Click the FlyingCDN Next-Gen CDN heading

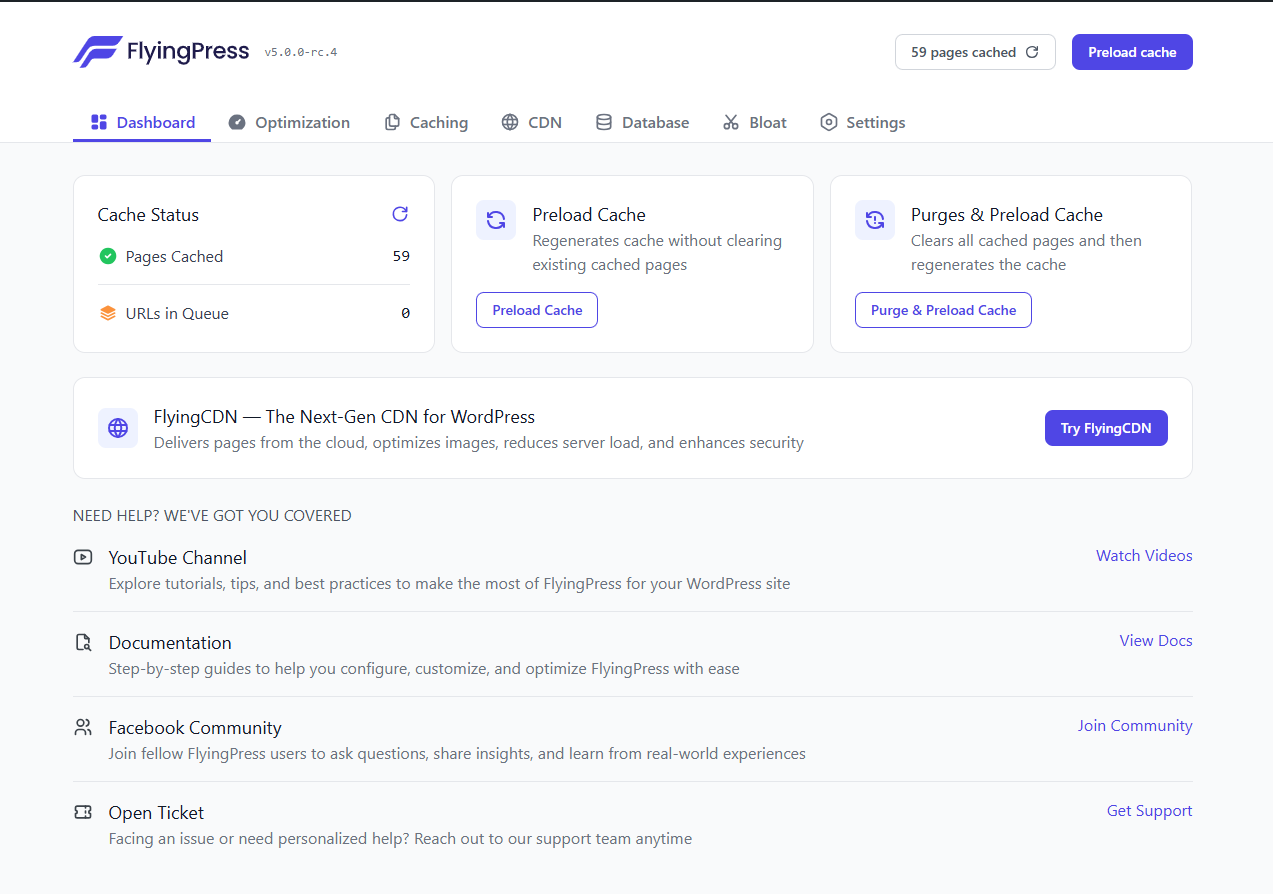[x=344, y=417]
